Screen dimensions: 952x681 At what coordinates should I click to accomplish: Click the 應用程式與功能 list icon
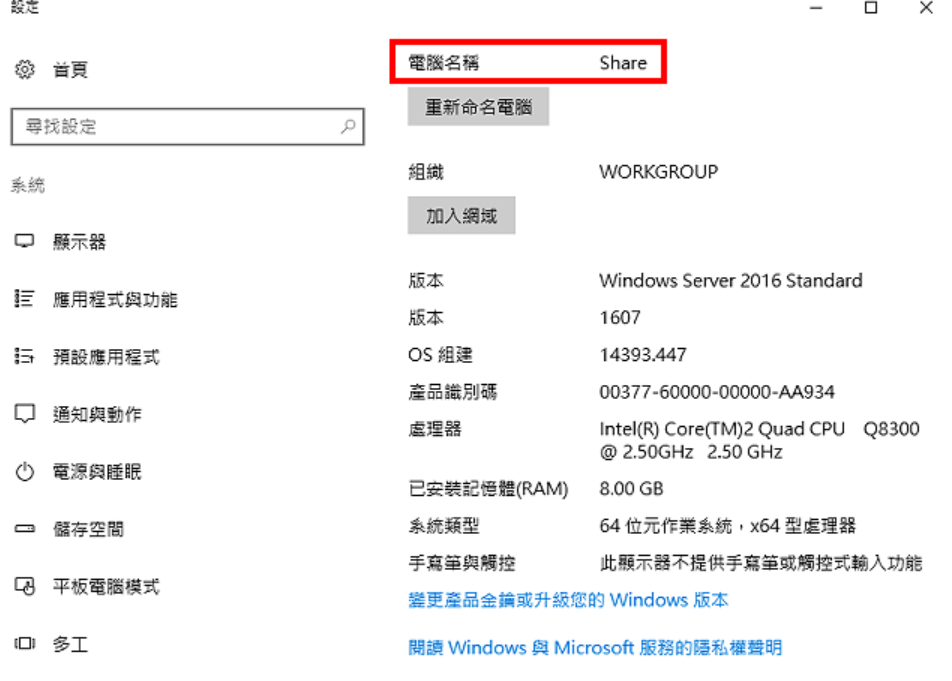pos(24,298)
